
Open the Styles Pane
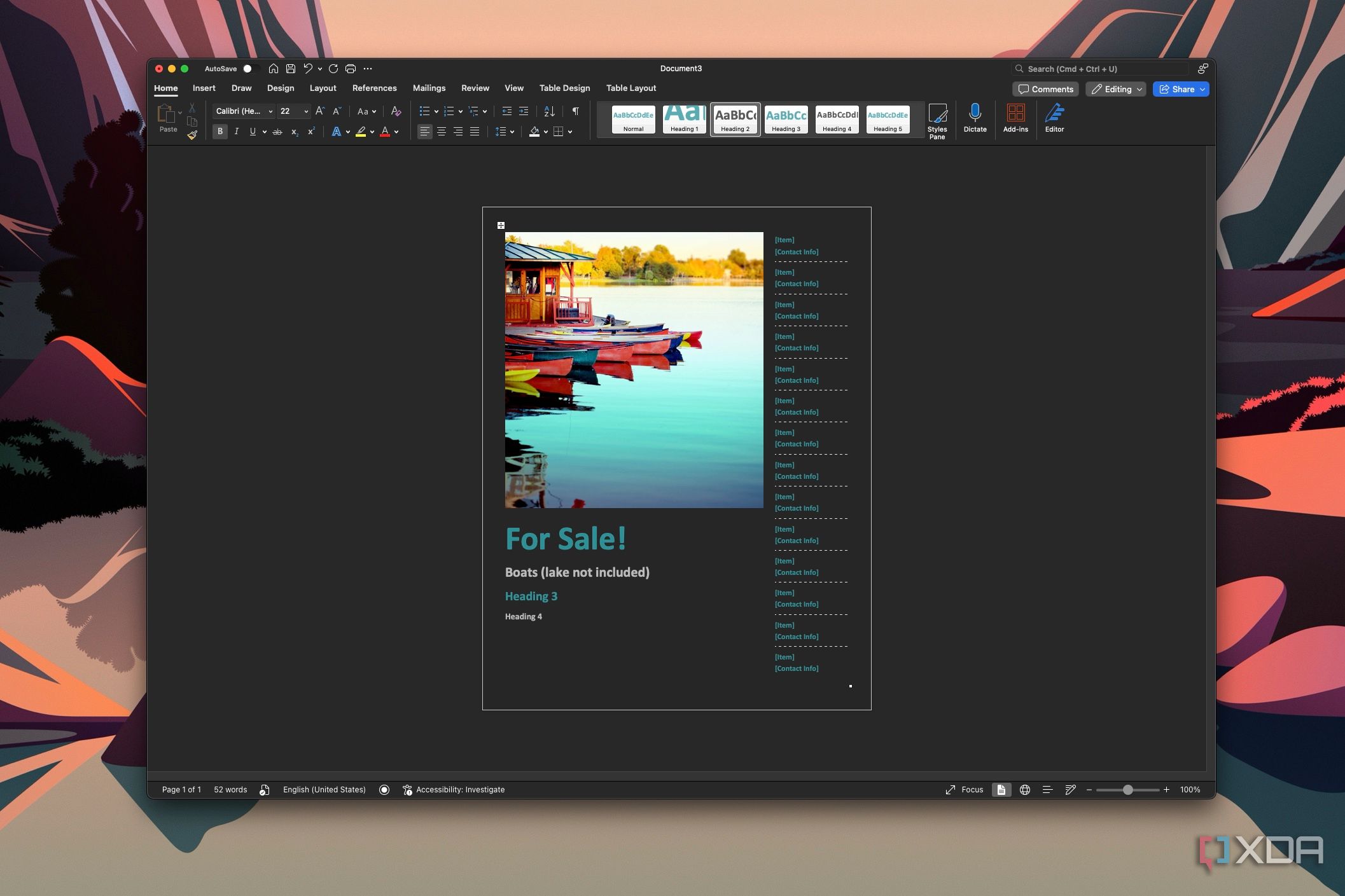[937, 121]
